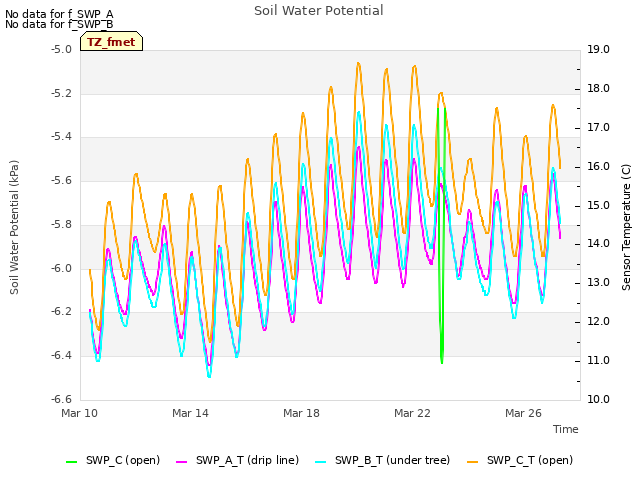640x480 pixels.
Task: Click the -5.4 left axis tick label
Action: (x=61, y=136)
